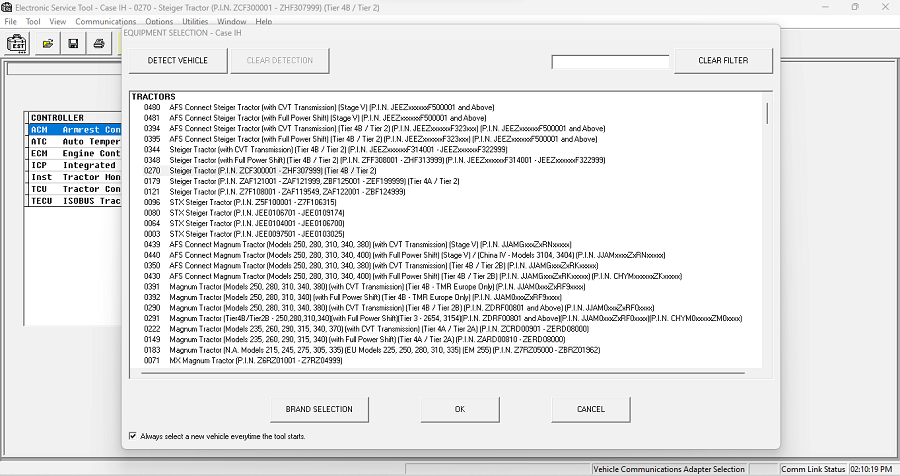Toggle 'Always select a new vehicle' checkbox
Image resolution: width=900 pixels, height=476 pixels.
(x=133, y=436)
